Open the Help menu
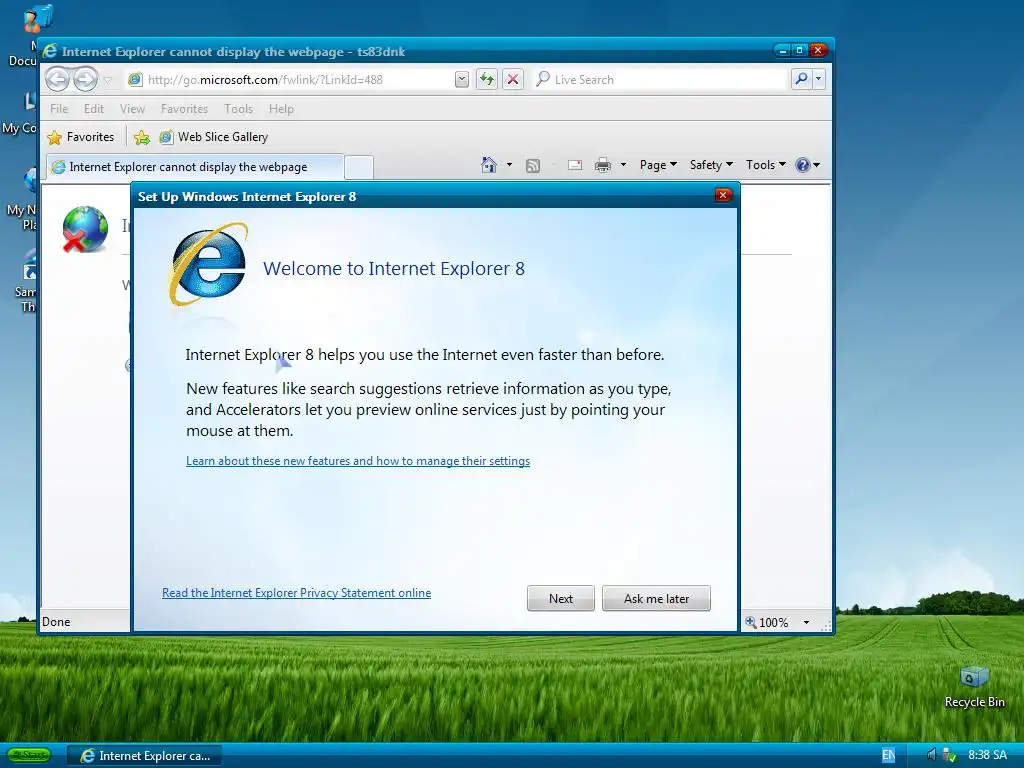This screenshot has height=768, width=1024. point(281,109)
